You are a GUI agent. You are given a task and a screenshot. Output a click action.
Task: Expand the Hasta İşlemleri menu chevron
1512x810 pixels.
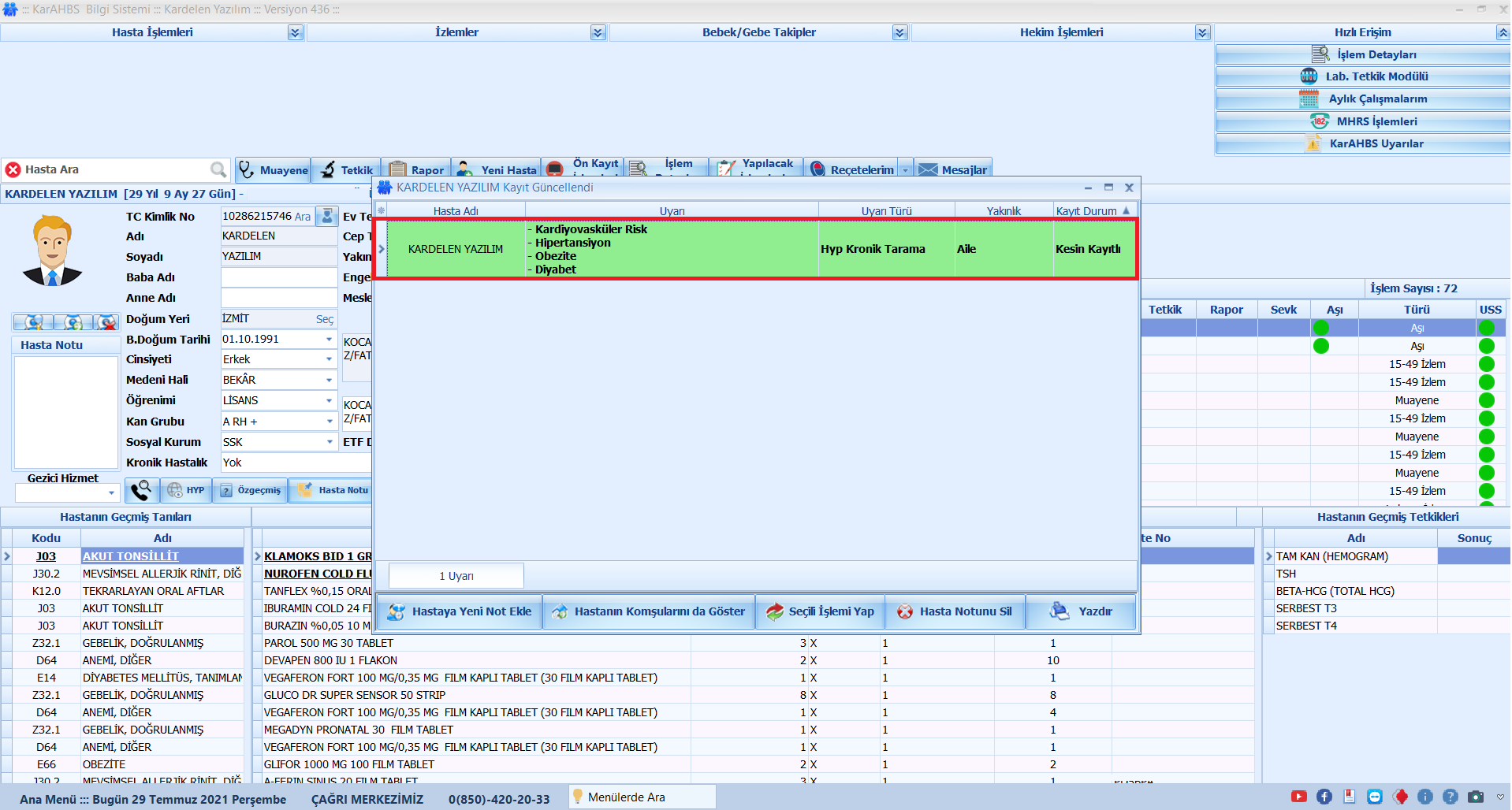coord(295,32)
